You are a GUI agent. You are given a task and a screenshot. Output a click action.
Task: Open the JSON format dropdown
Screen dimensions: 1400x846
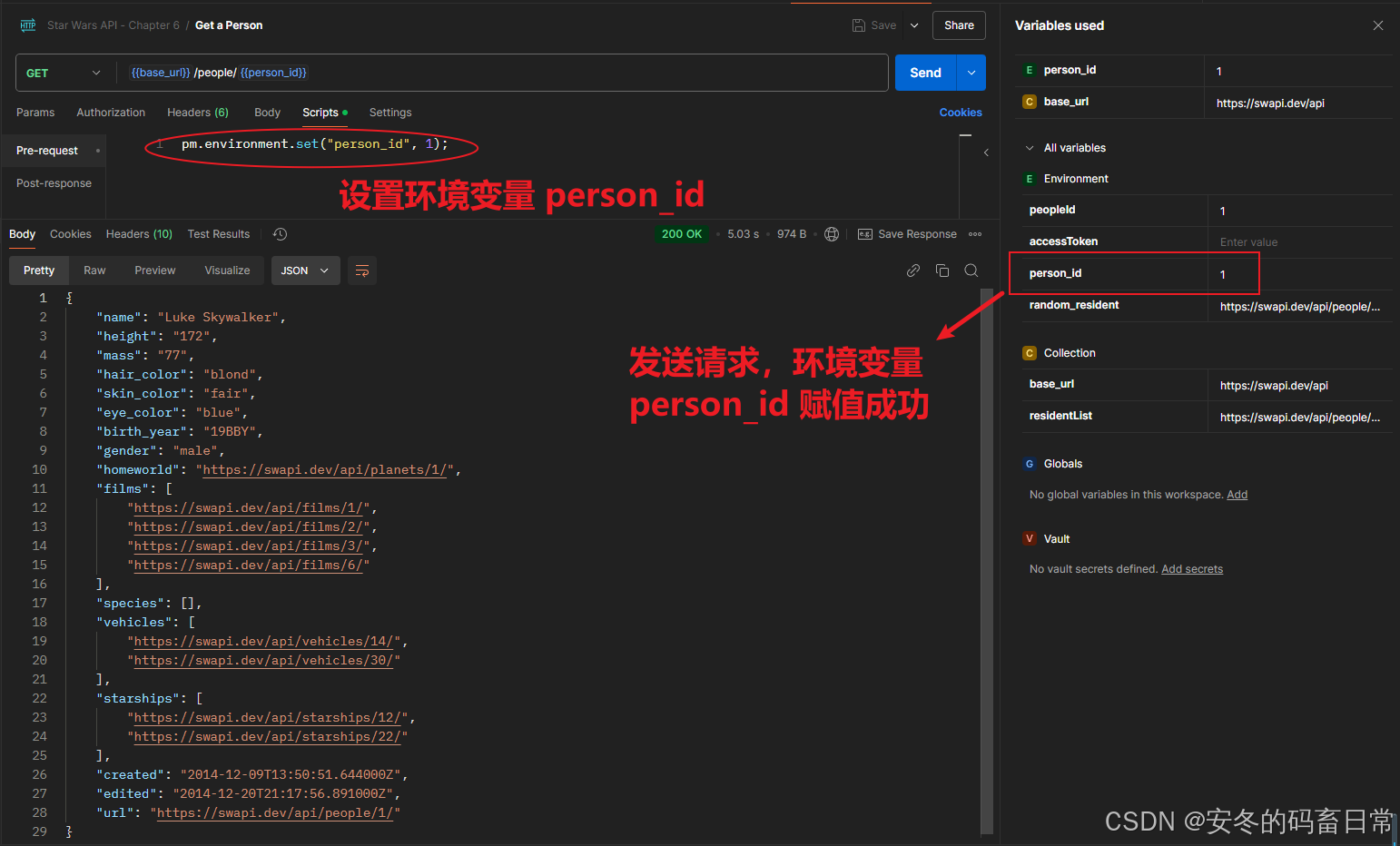tap(306, 271)
